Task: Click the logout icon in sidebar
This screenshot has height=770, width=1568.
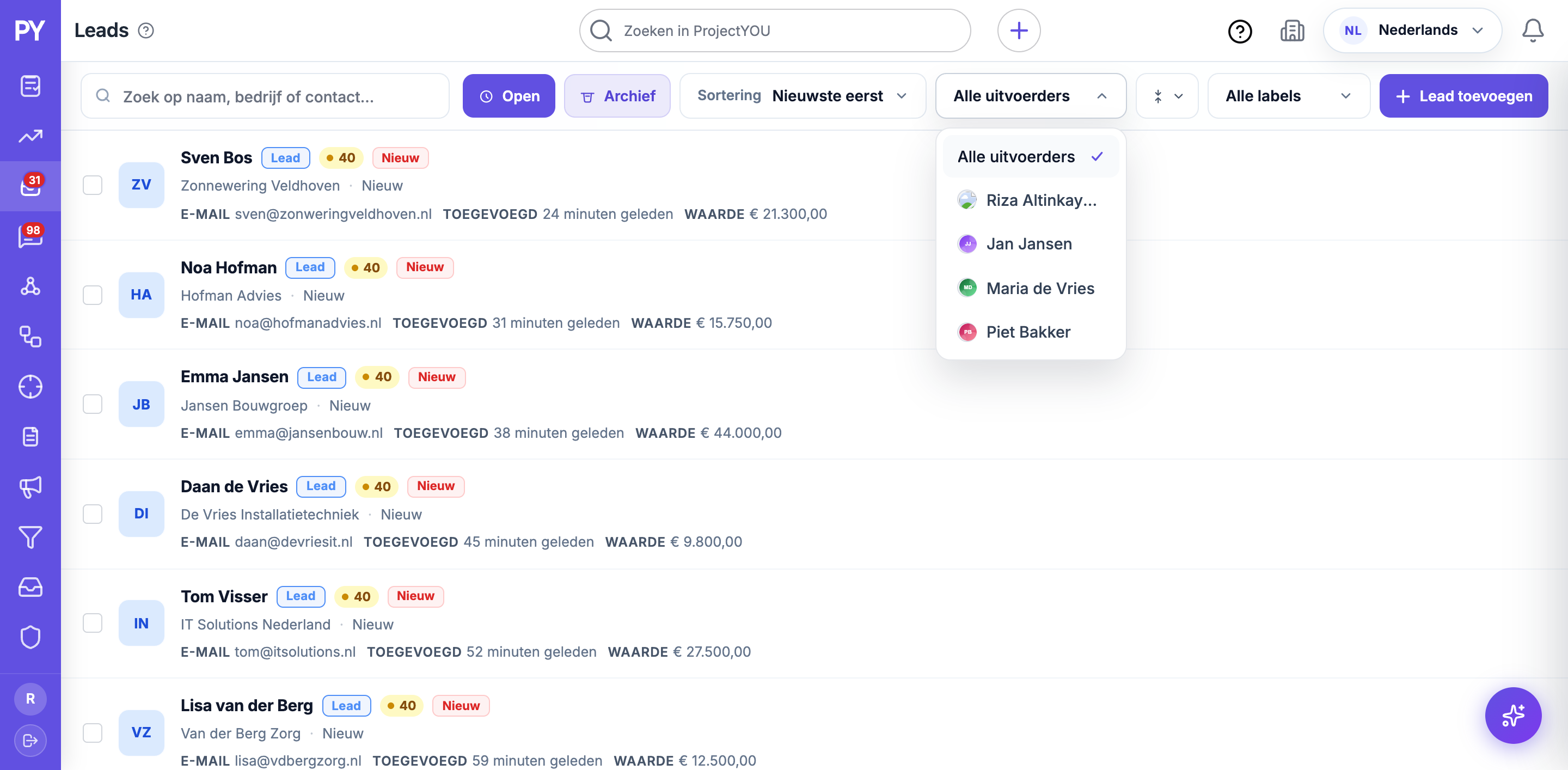Action: tap(30, 740)
